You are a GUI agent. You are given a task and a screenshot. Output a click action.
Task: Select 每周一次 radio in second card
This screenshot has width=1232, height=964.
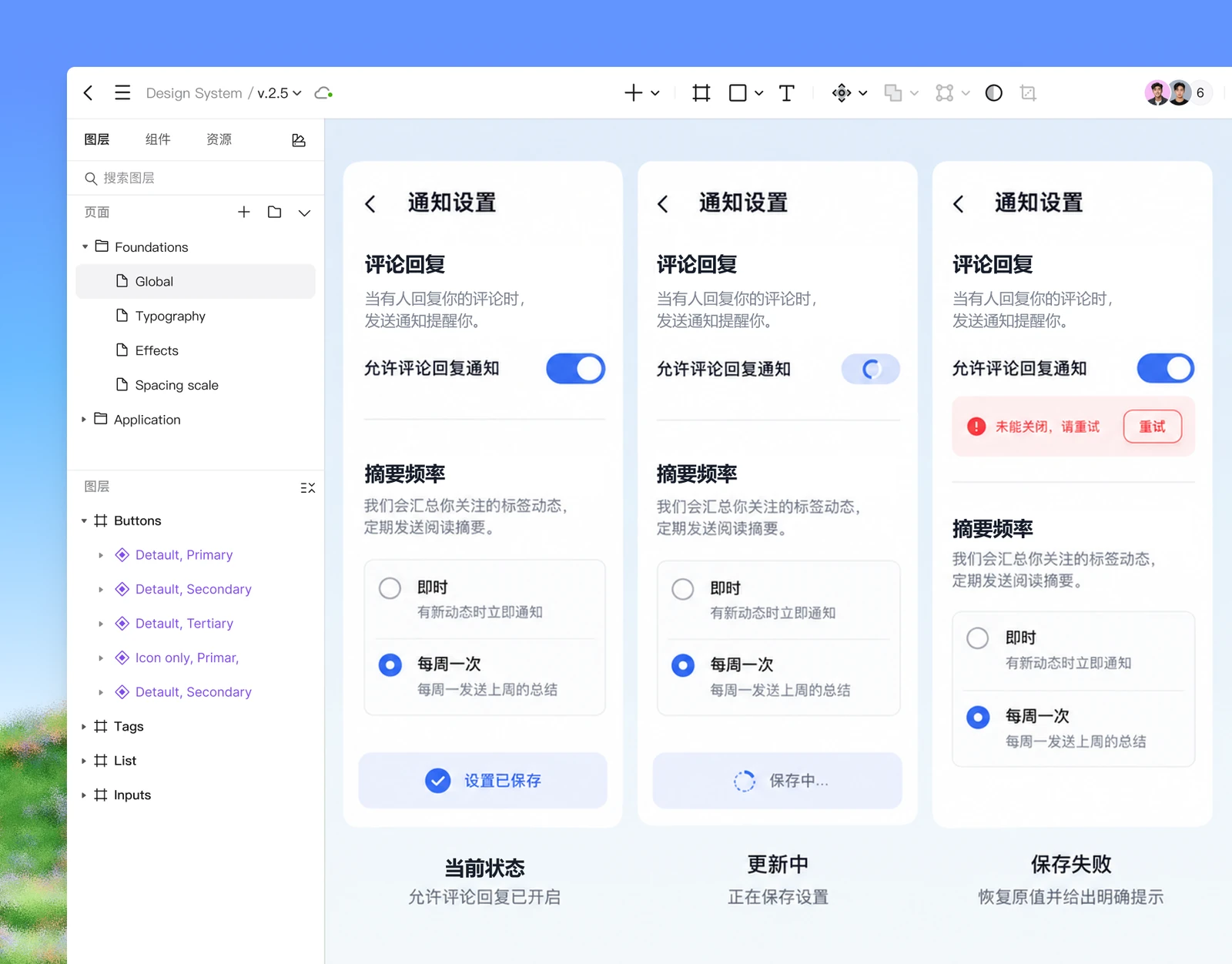pyautogui.click(x=683, y=665)
